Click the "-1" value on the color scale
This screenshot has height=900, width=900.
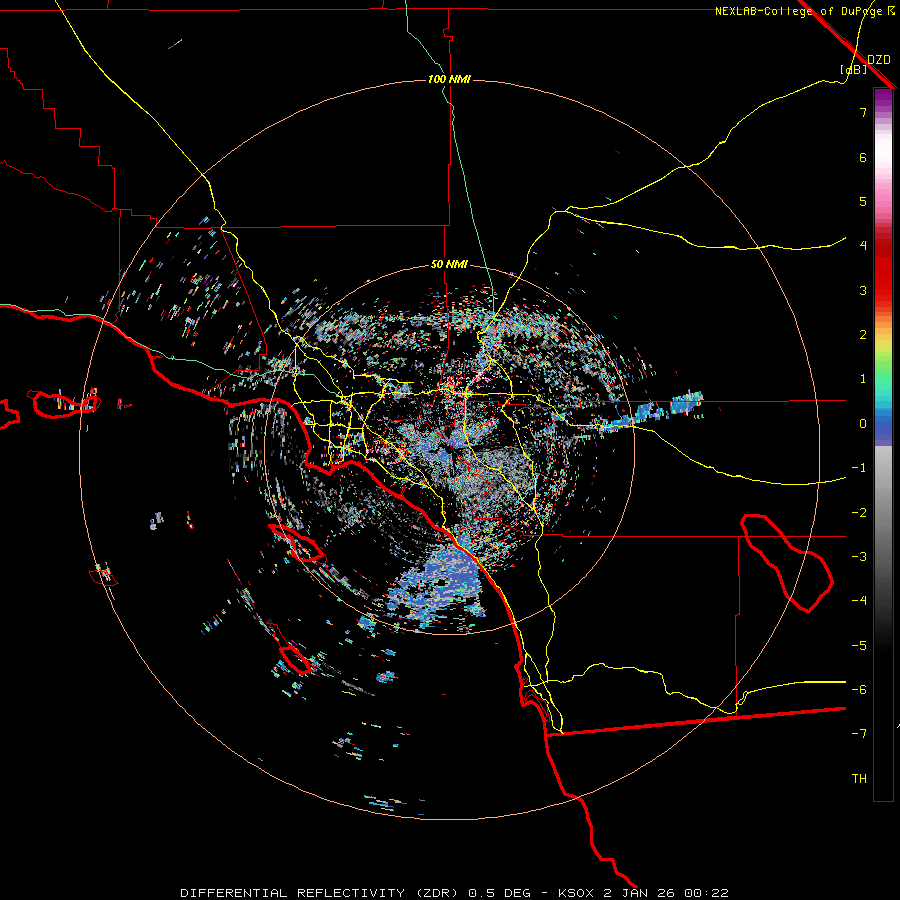click(859, 468)
